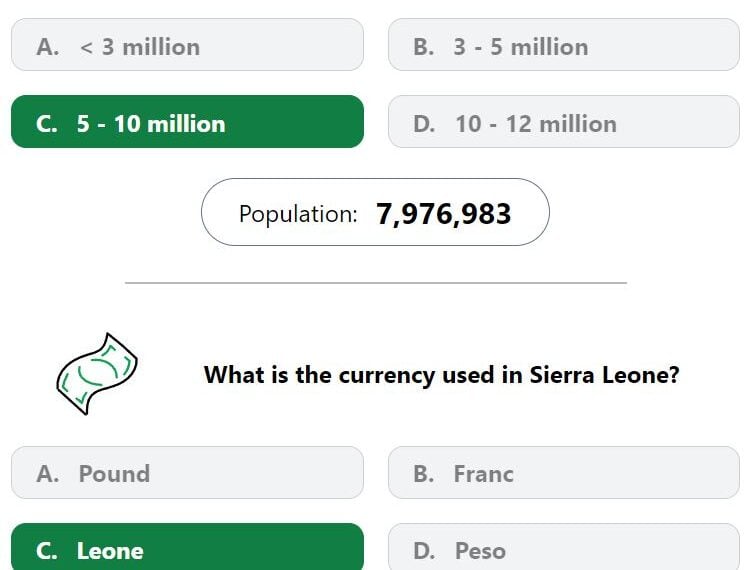Click the "Population:" label text
Image resolution: width=751 pixels, height=570 pixels.
tap(298, 214)
